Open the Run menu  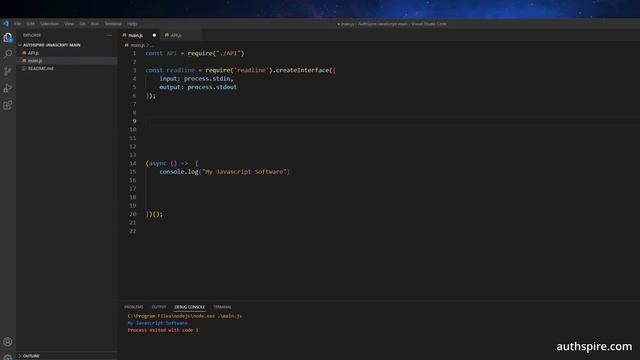[x=95, y=24]
